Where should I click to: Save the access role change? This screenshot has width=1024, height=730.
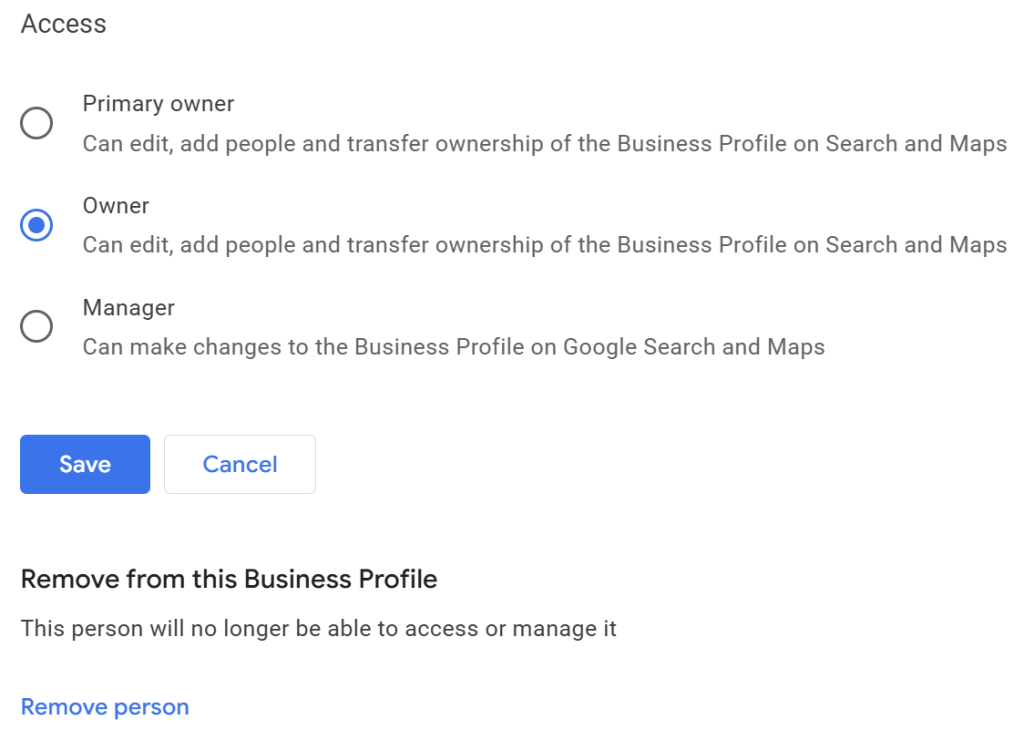[x=85, y=464]
